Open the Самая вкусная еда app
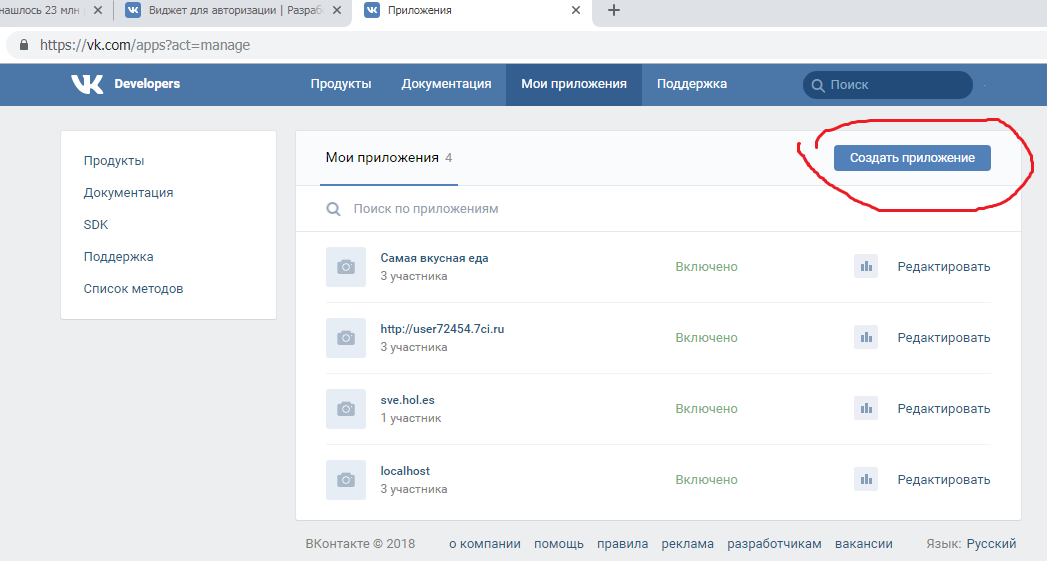The height and width of the screenshot is (561, 1047). tap(434, 258)
